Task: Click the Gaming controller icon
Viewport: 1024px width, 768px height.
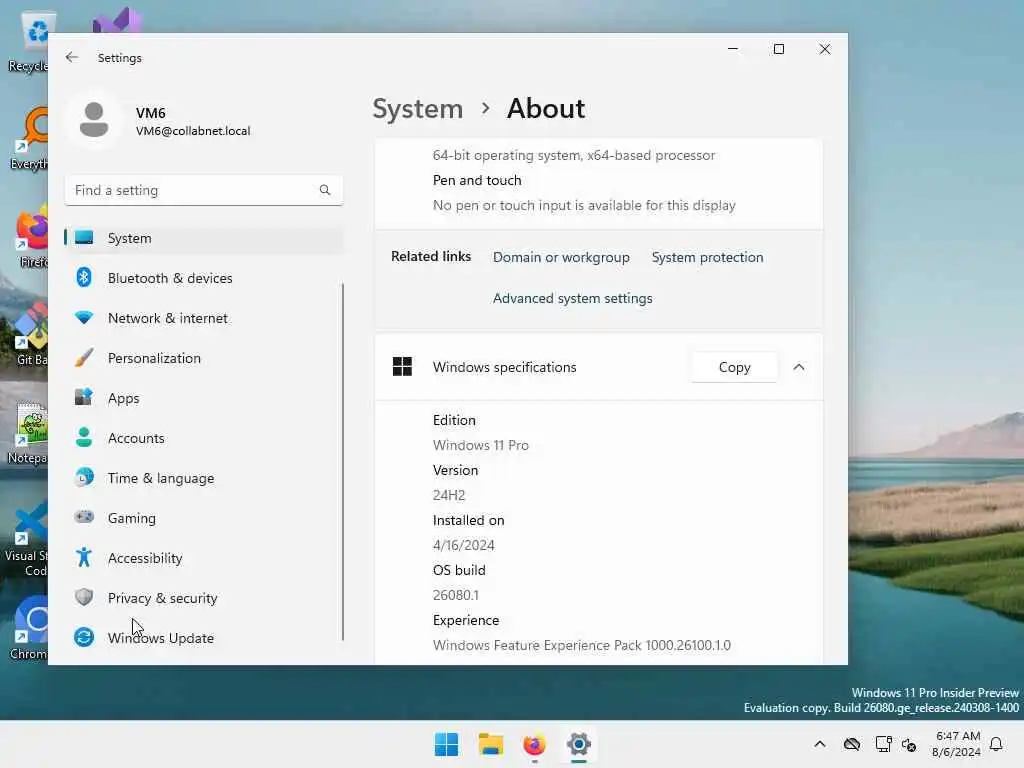Action: click(x=84, y=517)
